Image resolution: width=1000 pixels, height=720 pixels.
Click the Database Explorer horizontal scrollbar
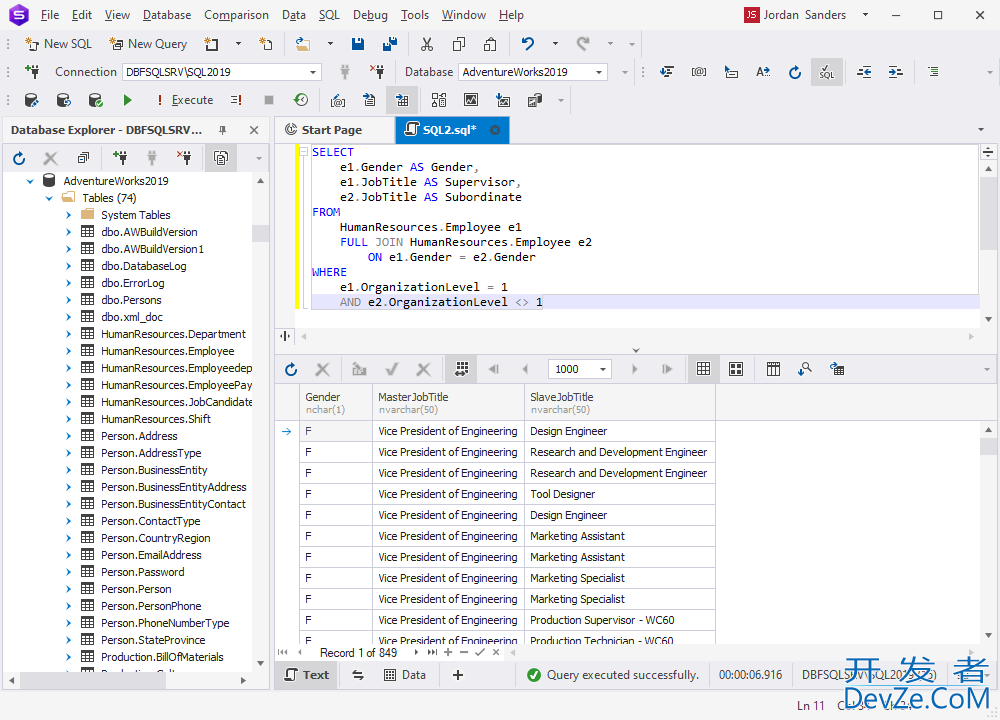[x=126, y=680]
